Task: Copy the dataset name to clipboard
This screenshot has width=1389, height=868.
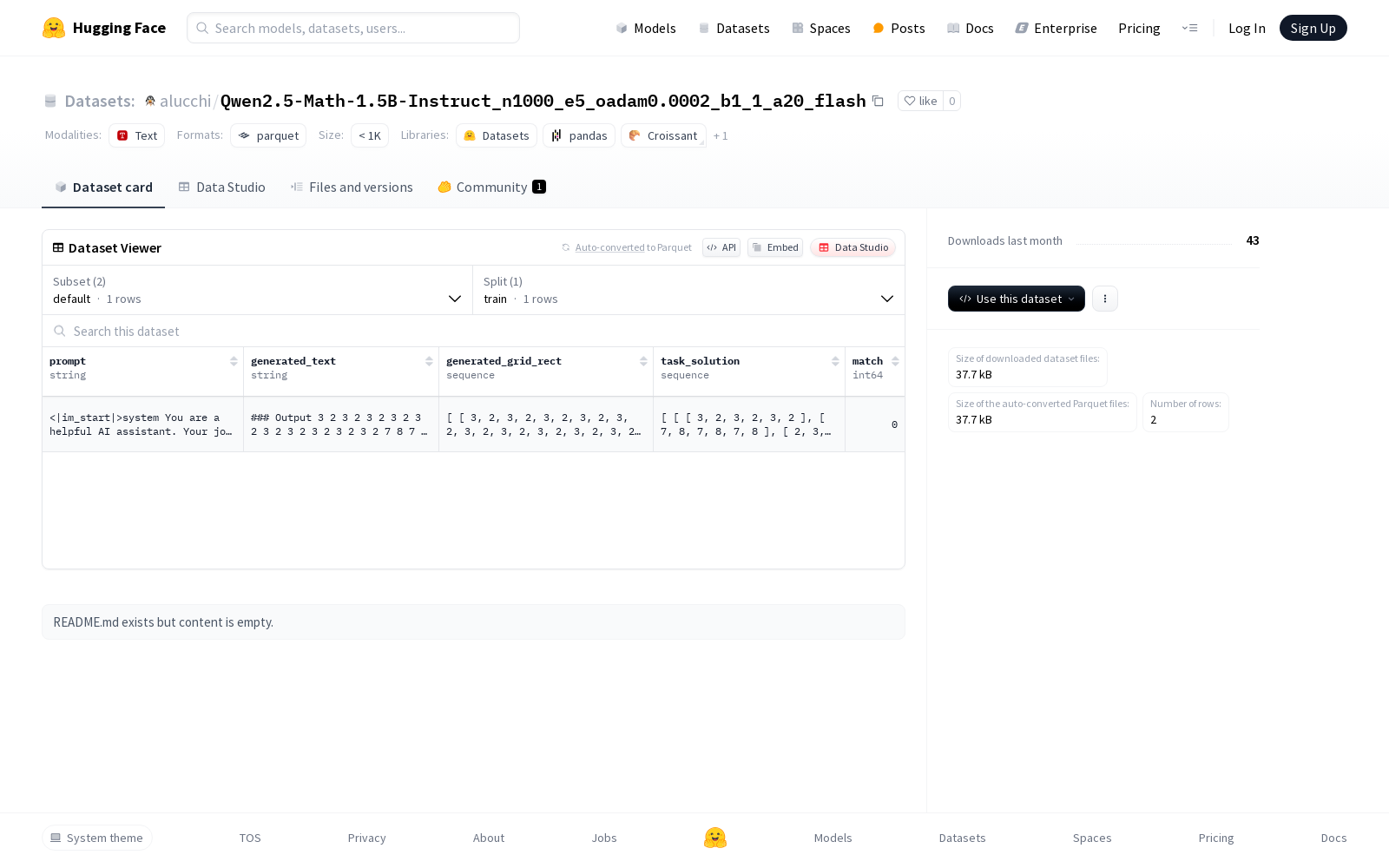Action: click(878, 101)
